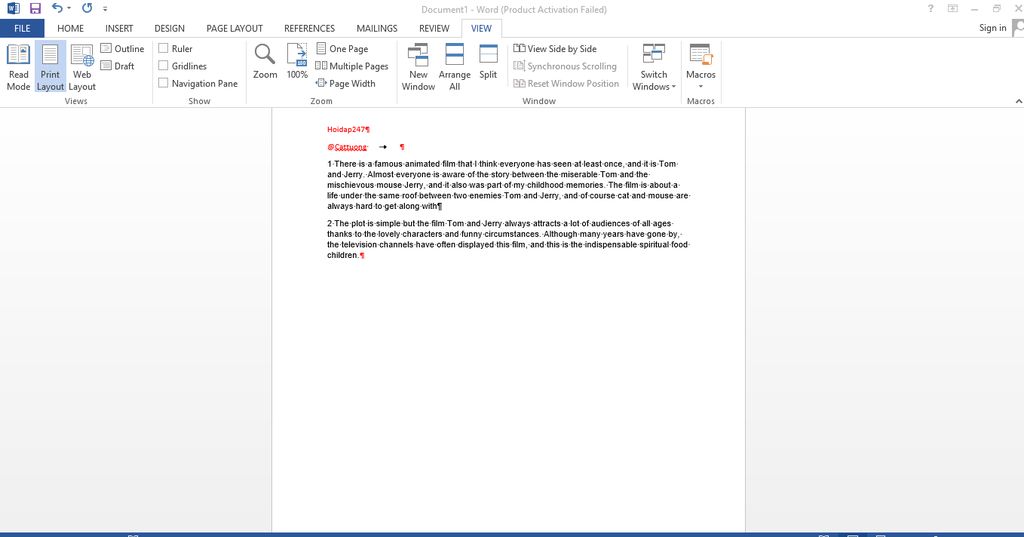Arrange All open windows
Image resolution: width=1024 pixels, height=537 pixels.
[455, 67]
